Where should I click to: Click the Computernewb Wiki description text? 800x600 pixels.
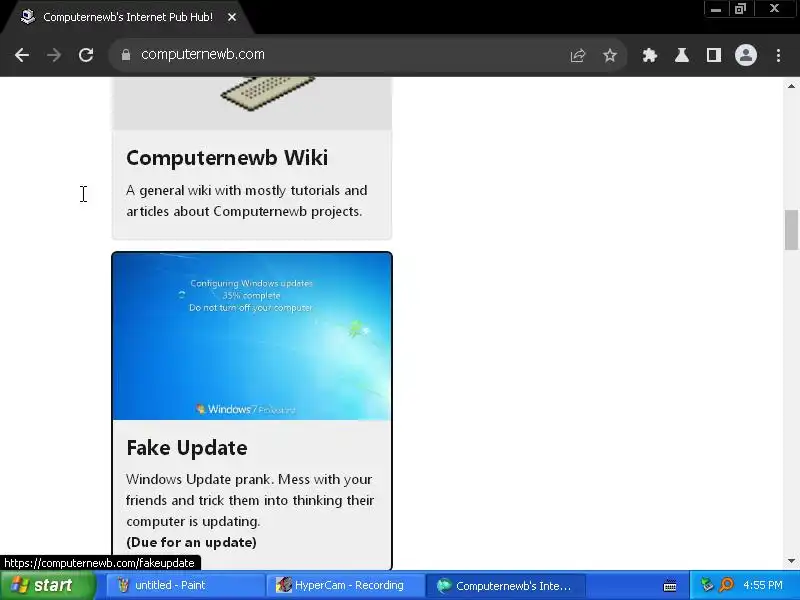click(x=246, y=201)
